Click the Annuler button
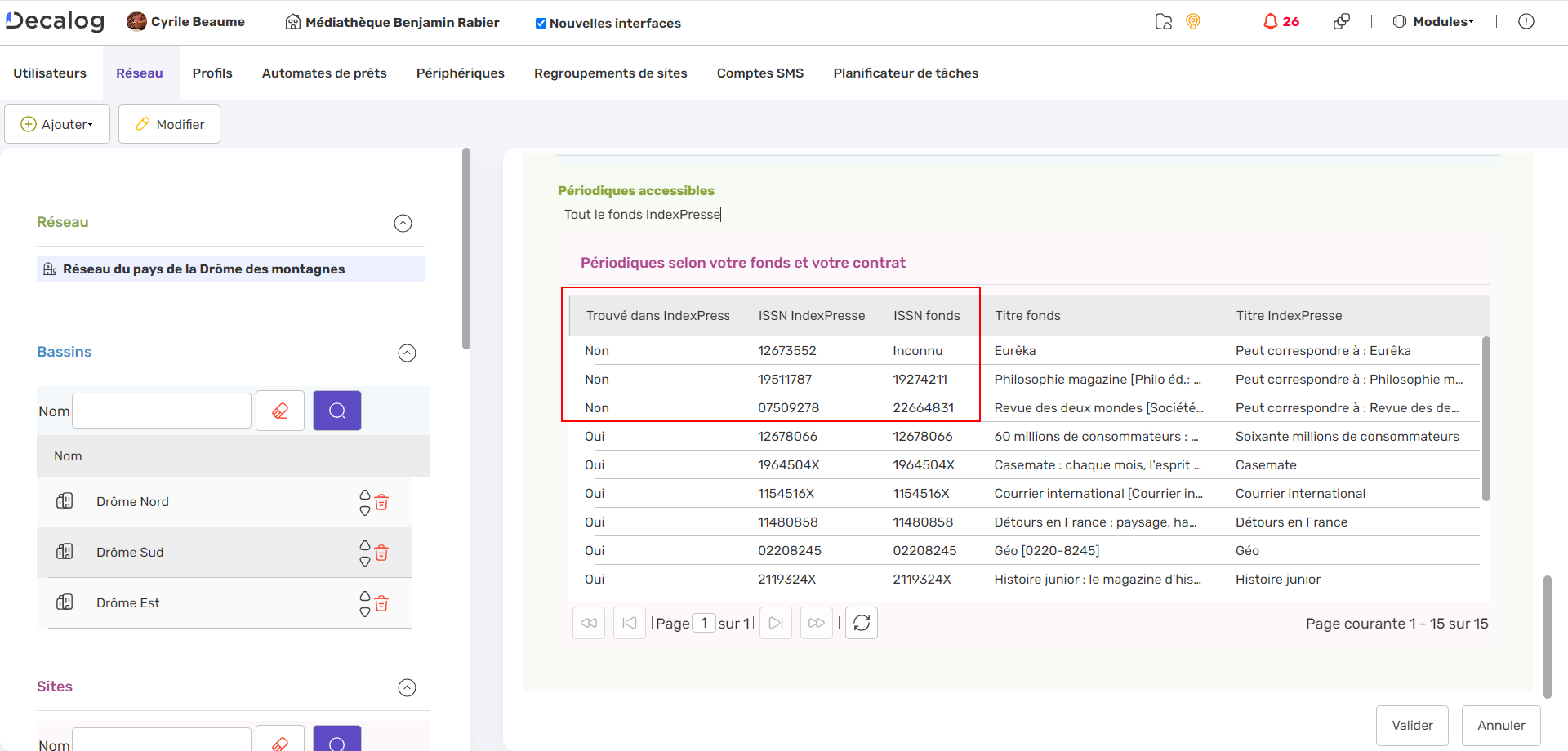The width and height of the screenshot is (1568, 751). [x=1501, y=726]
